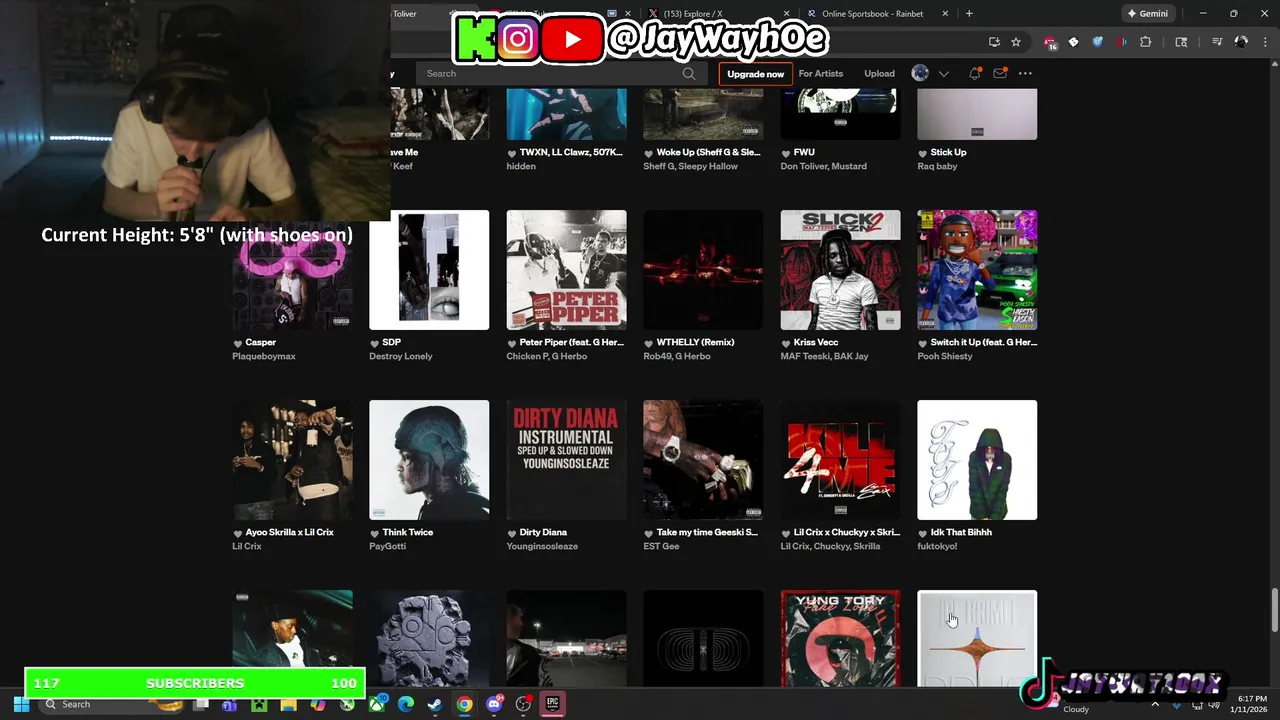The image size is (1280, 720).
Task: Click the page vertical scrollbar thumb
Action: pos(1274,610)
